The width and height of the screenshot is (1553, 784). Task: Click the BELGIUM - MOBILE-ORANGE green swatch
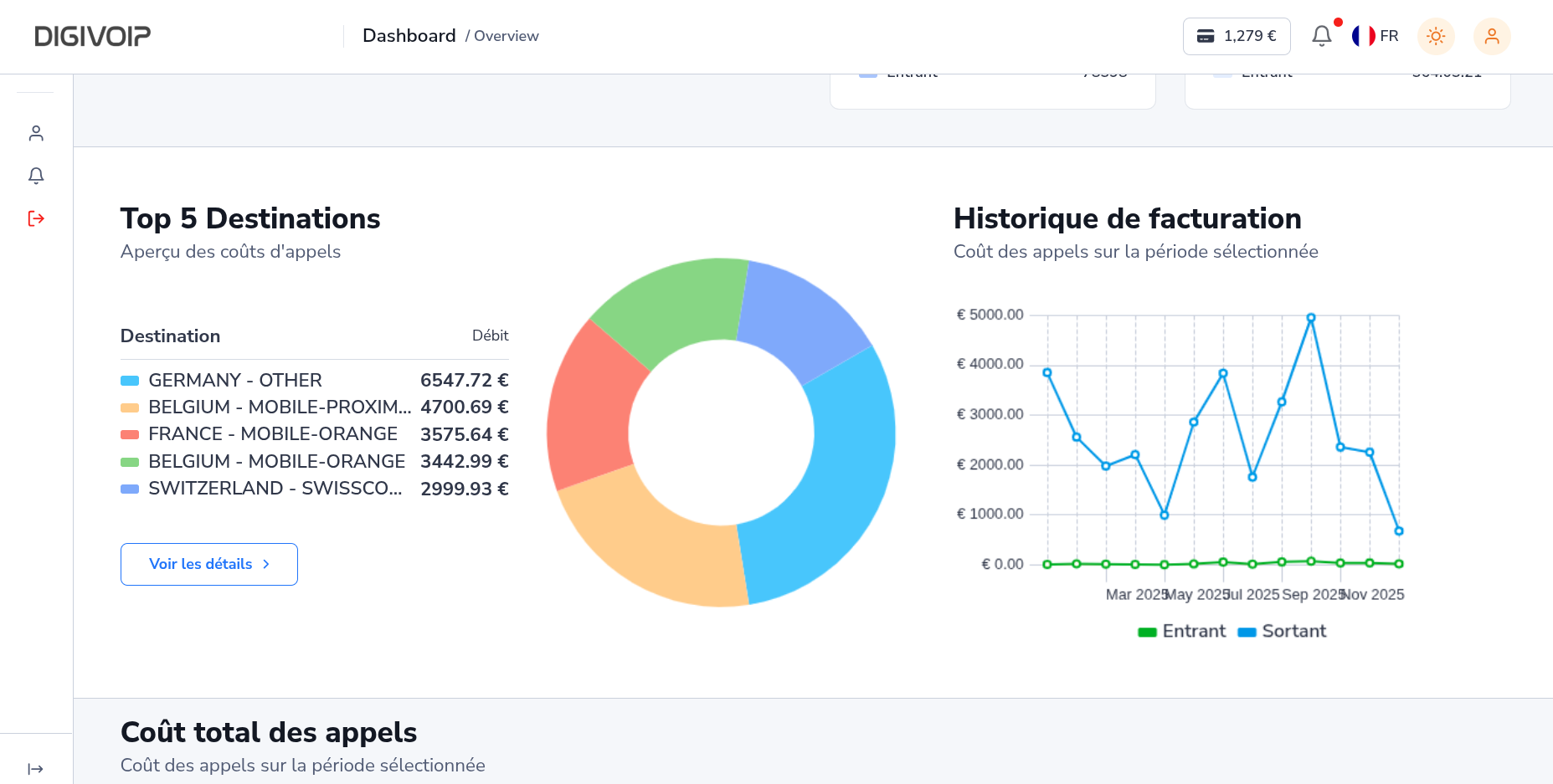pyautogui.click(x=130, y=462)
